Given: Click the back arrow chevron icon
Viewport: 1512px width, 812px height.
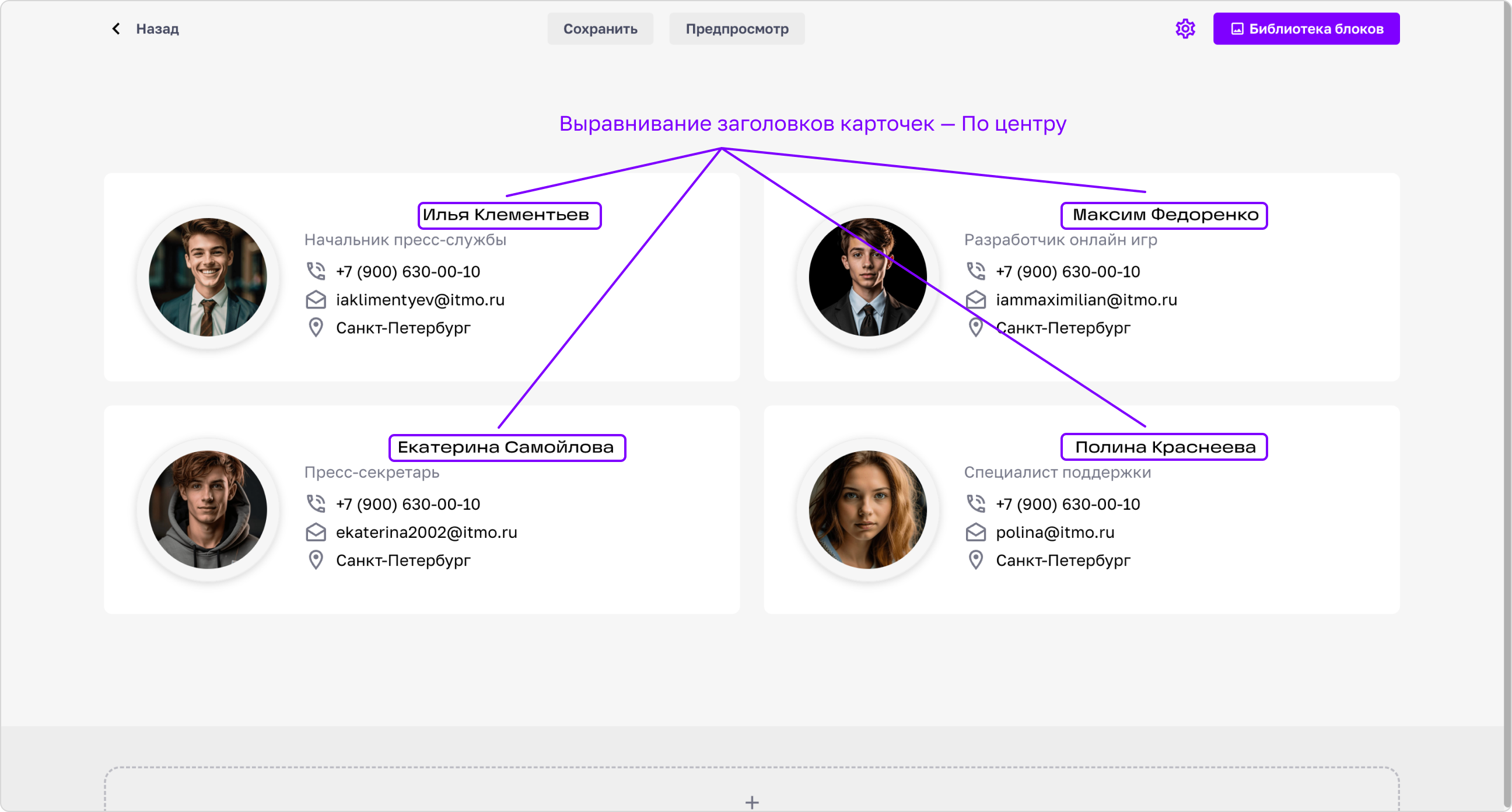Looking at the screenshot, I should (x=116, y=29).
